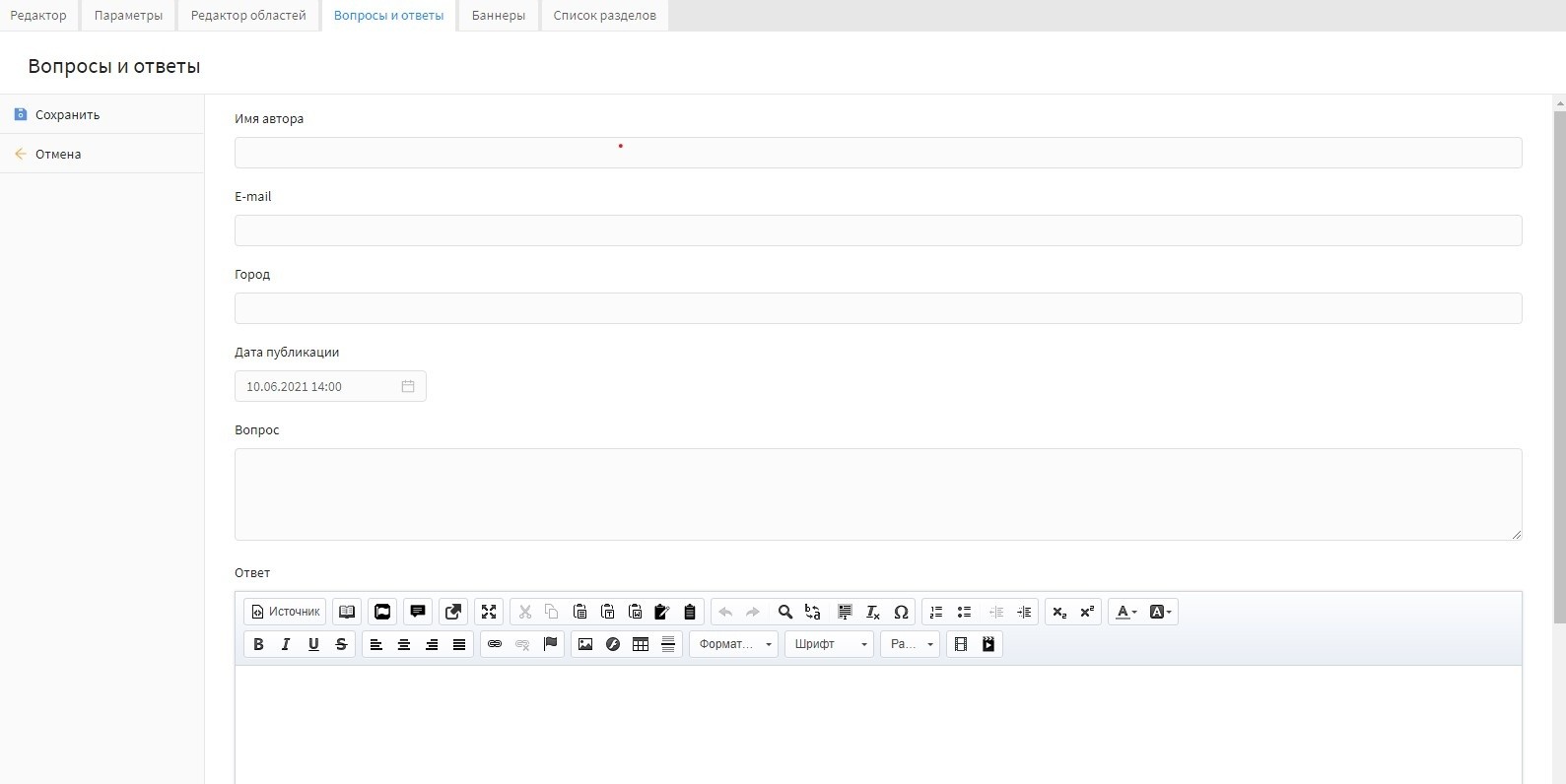Toggle bold formatting in the answer editor

point(258,644)
